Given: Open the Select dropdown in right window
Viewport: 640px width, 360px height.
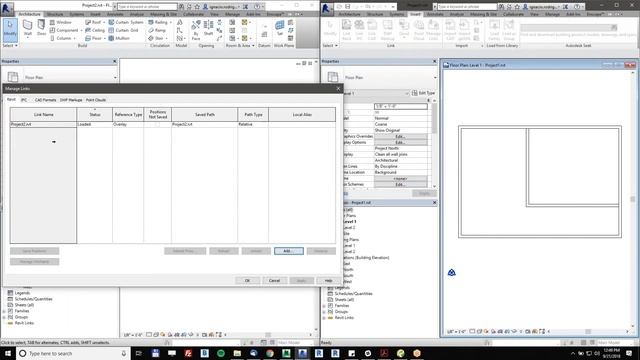Looking at the screenshot, I should (x=330, y=46).
